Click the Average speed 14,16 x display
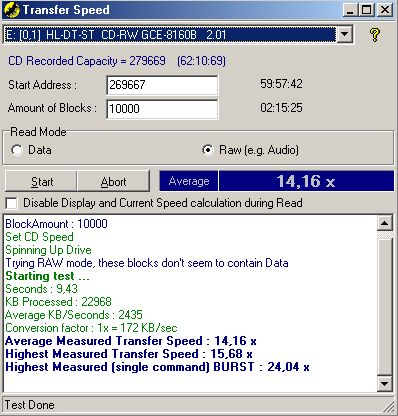The image size is (398, 416). point(306,181)
